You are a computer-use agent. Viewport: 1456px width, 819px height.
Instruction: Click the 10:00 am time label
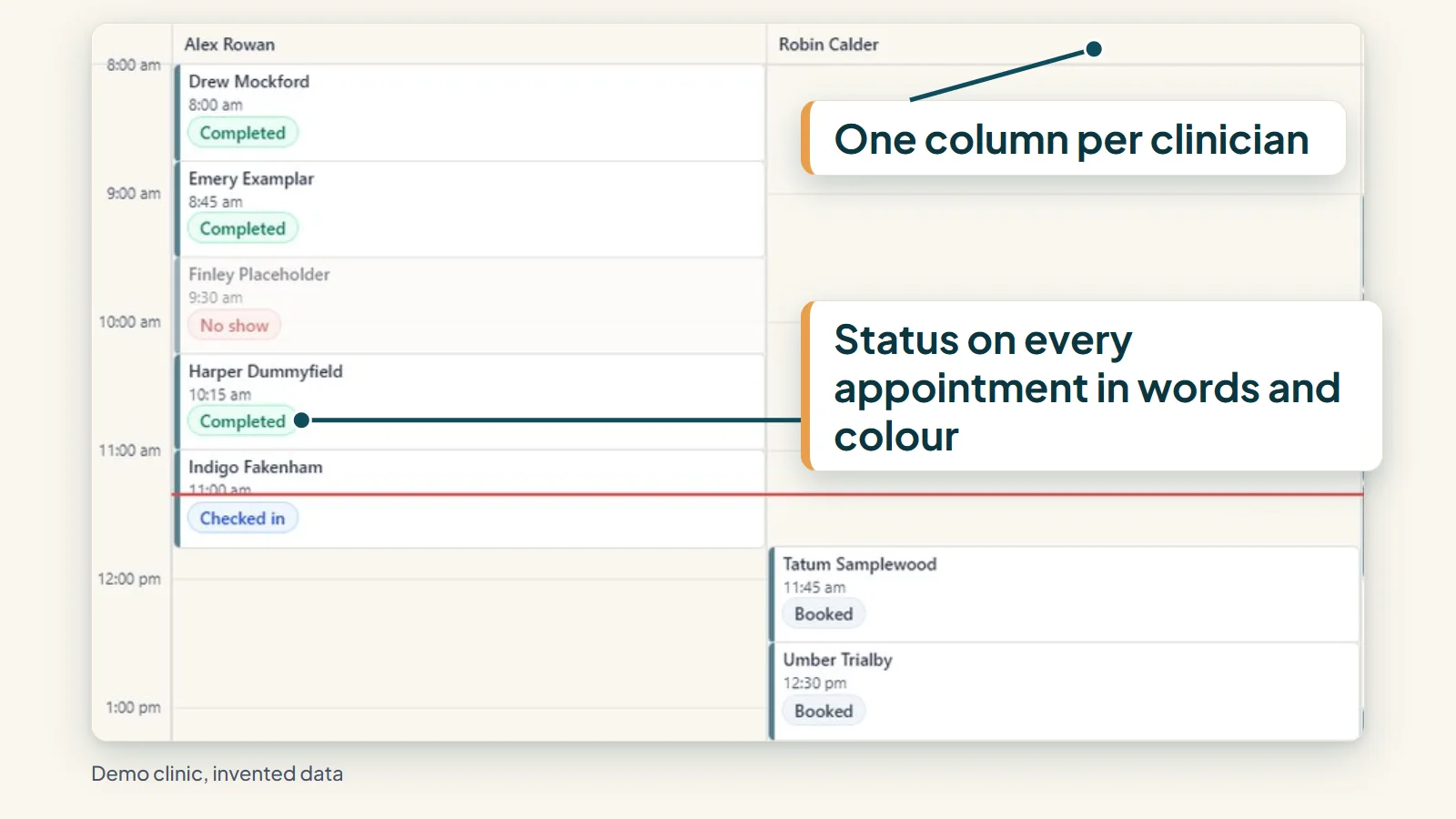click(130, 322)
